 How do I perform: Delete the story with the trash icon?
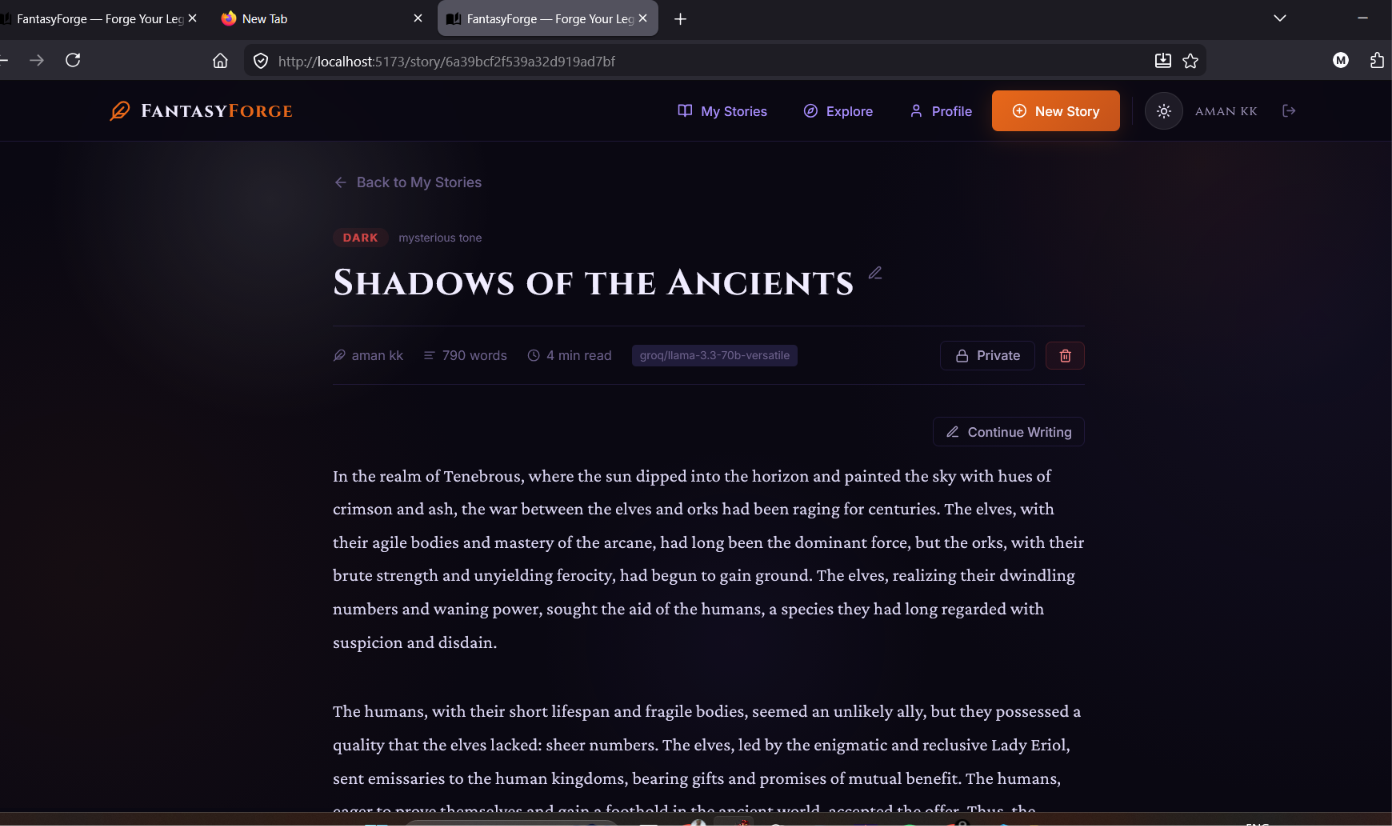[1065, 355]
